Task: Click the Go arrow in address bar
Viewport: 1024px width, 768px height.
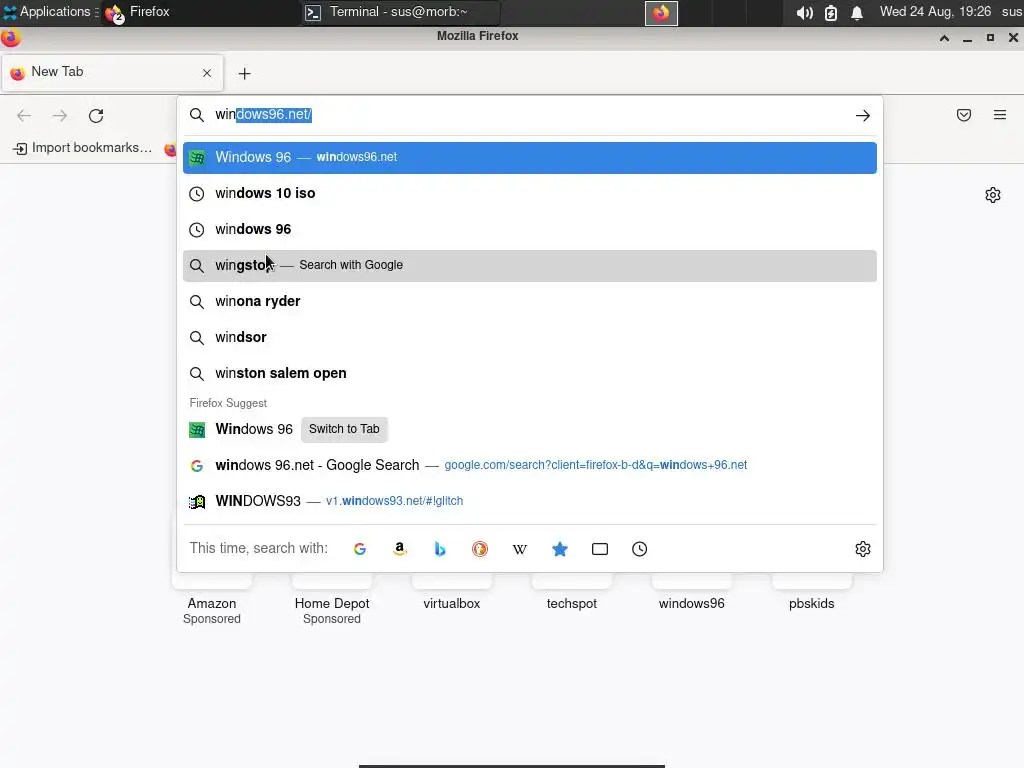Action: pos(863,116)
